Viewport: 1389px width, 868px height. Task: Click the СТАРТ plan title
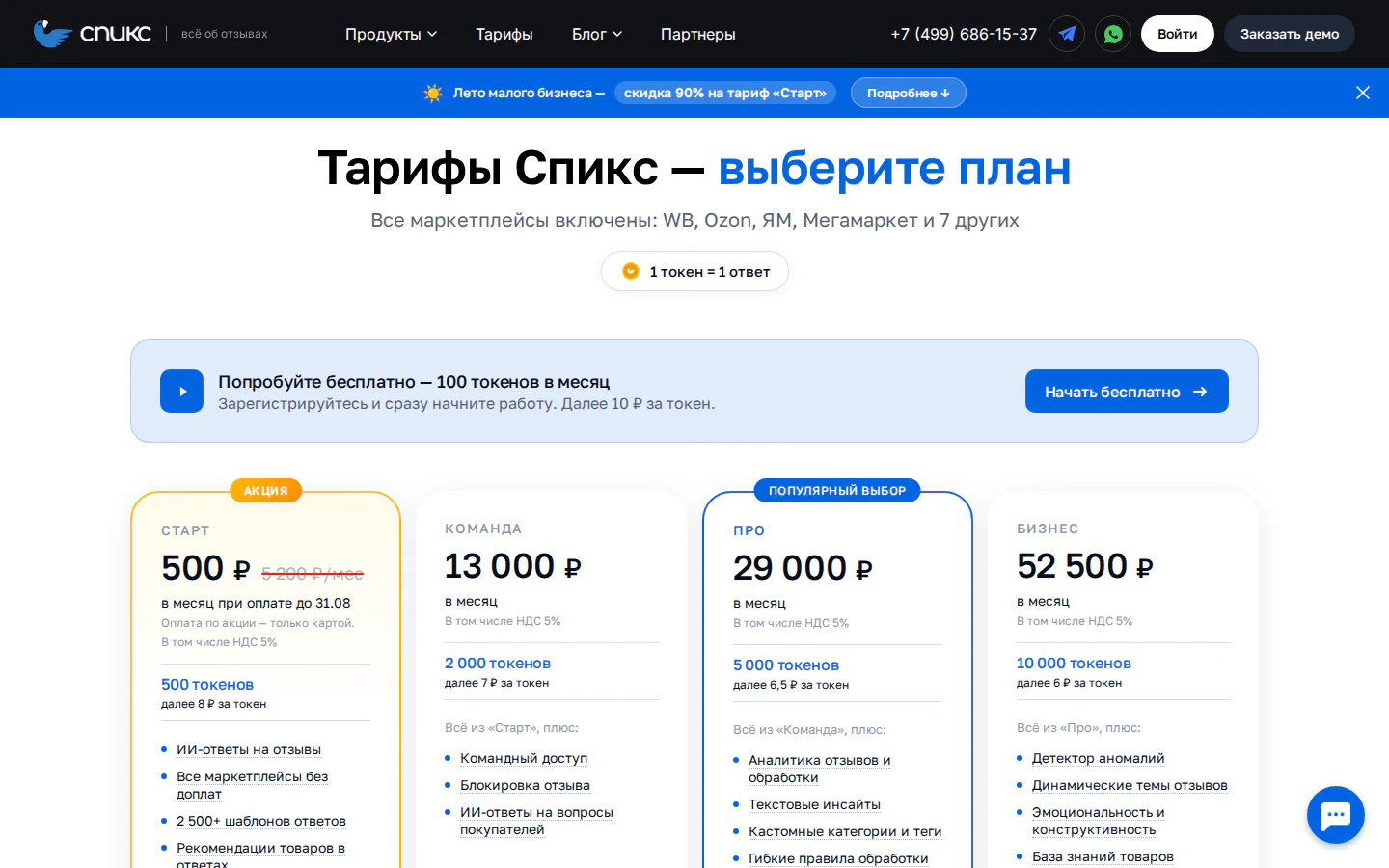tap(185, 530)
